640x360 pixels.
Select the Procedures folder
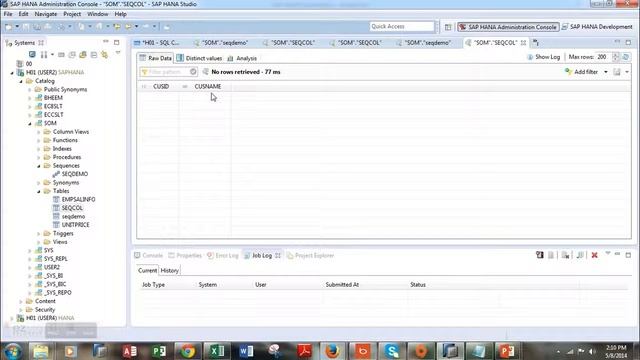(x=67, y=157)
